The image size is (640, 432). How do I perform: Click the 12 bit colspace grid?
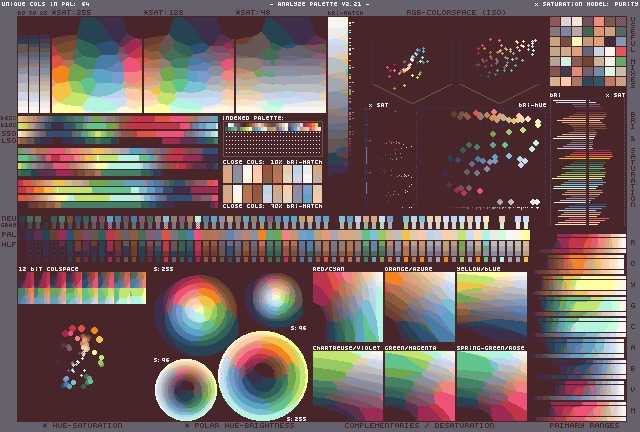(81, 288)
